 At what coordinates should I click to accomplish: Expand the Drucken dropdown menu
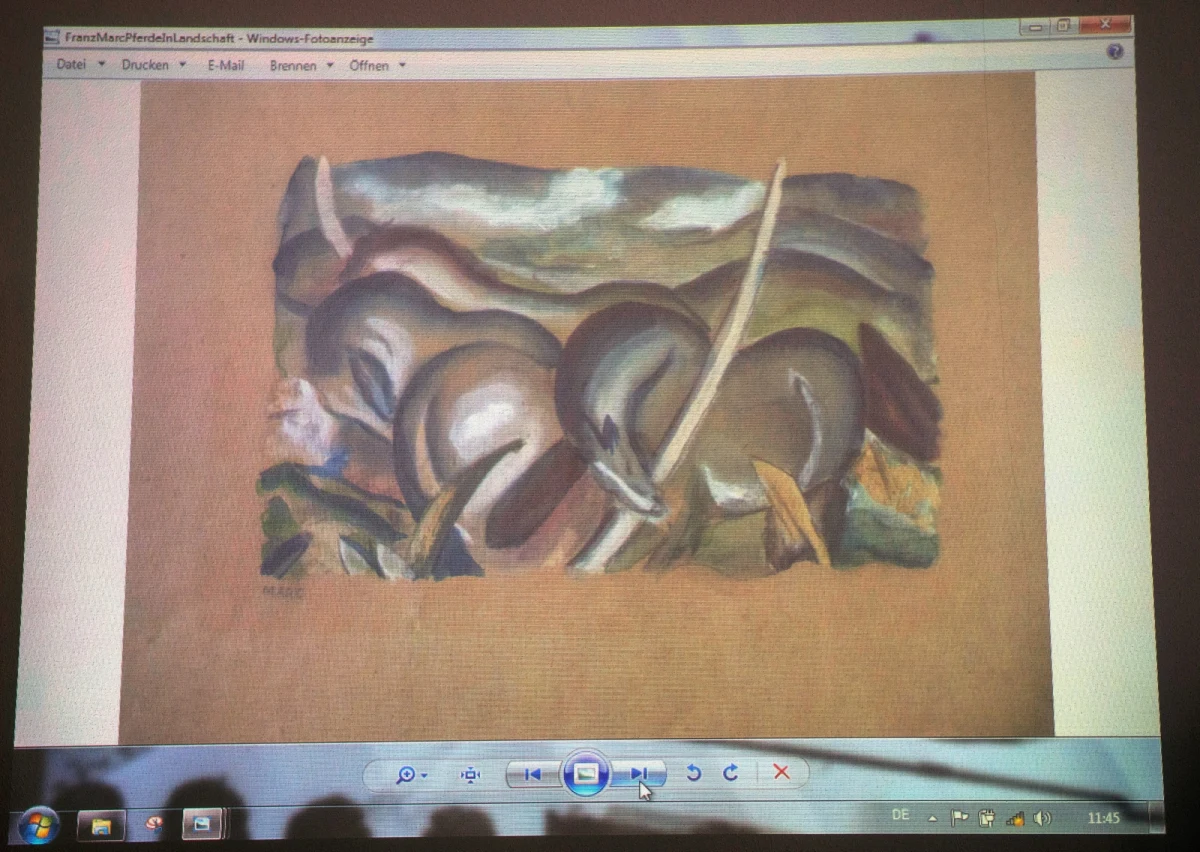point(153,65)
